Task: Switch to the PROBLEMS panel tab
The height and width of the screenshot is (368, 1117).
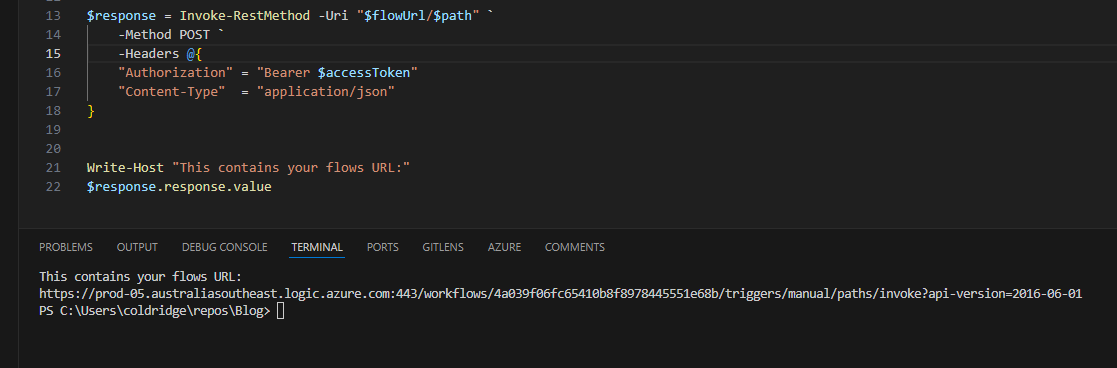Action: point(66,247)
